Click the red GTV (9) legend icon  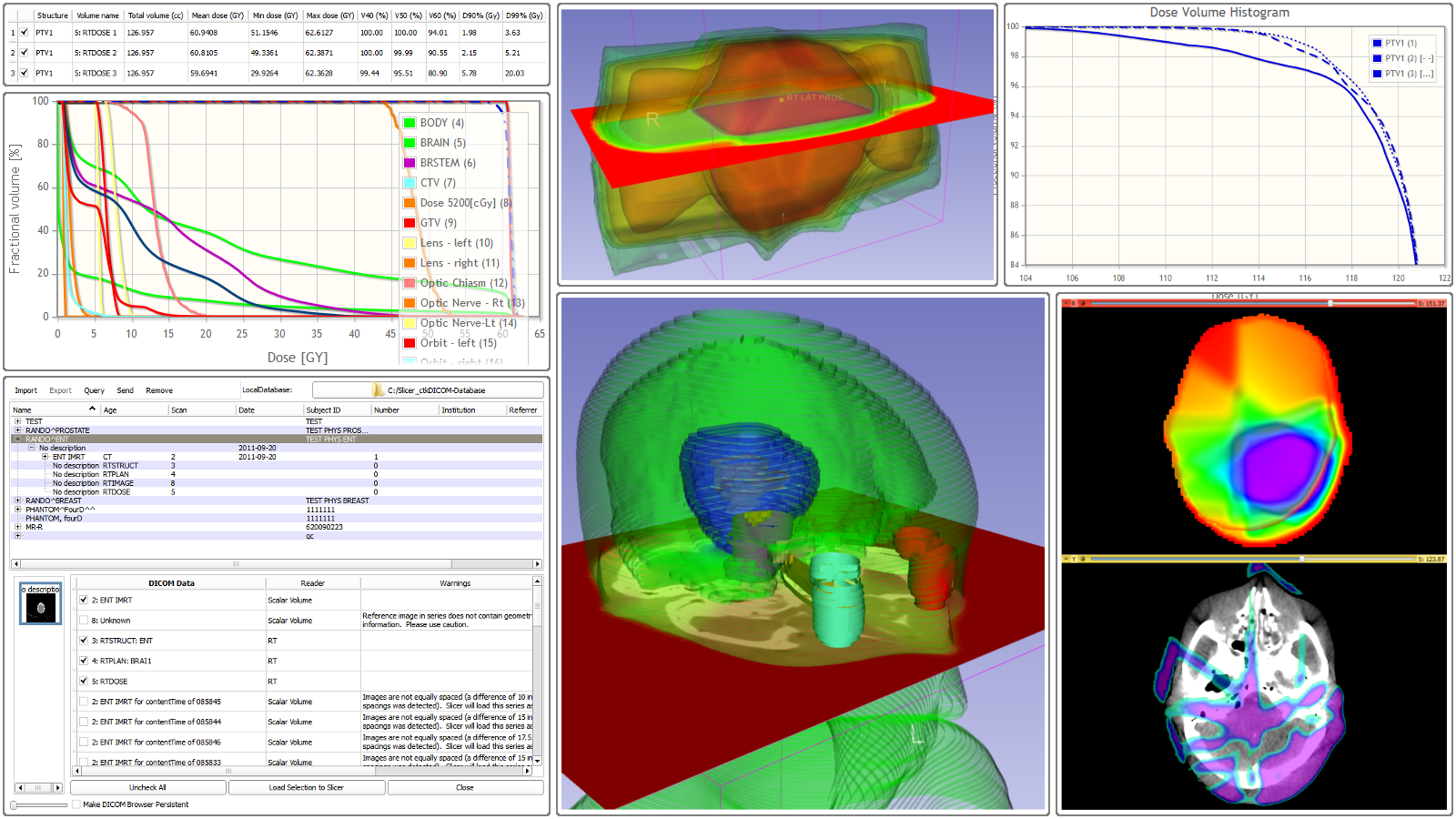click(x=409, y=223)
